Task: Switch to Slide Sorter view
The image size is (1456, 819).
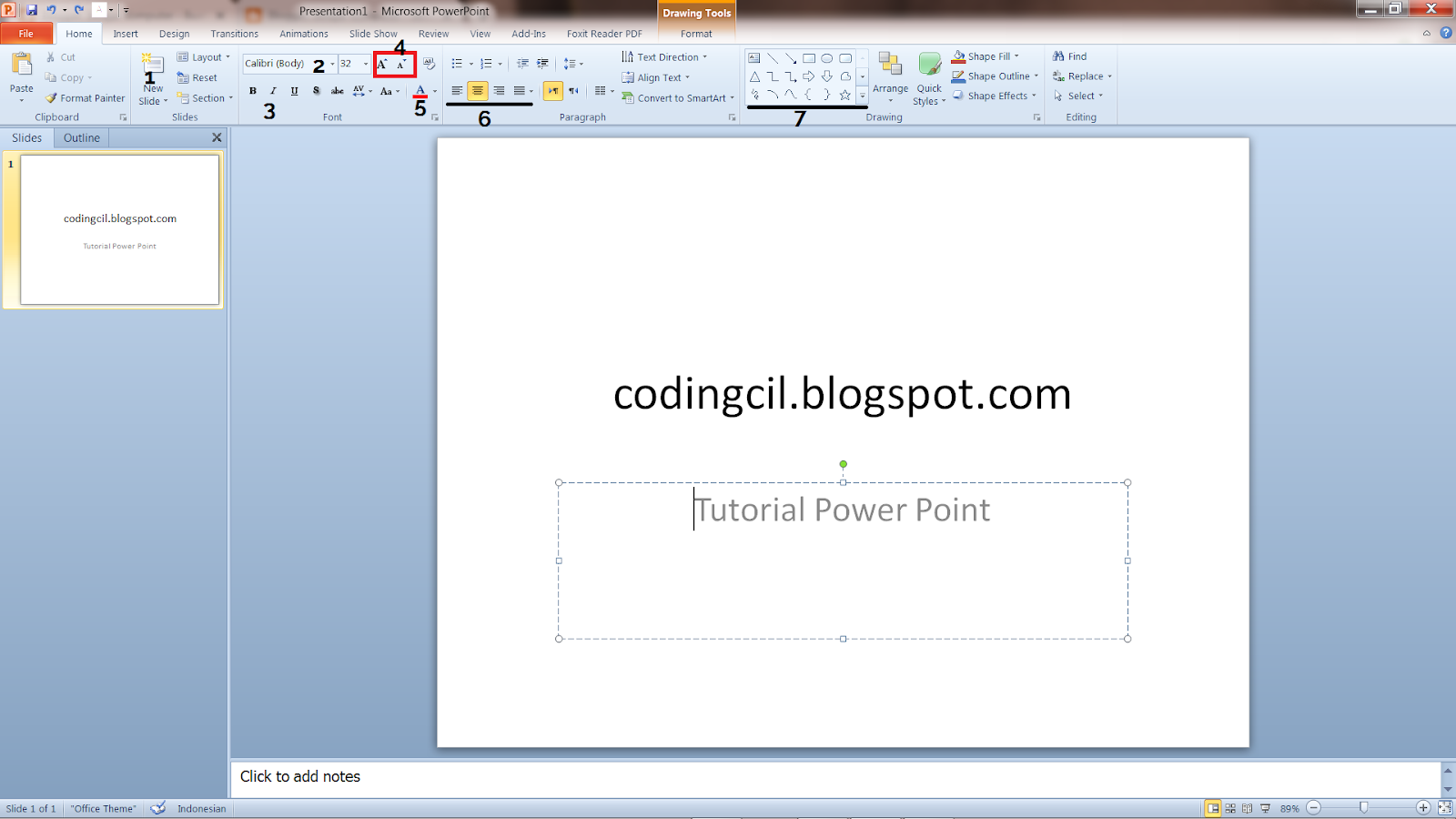Action: (x=1230, y=808)
